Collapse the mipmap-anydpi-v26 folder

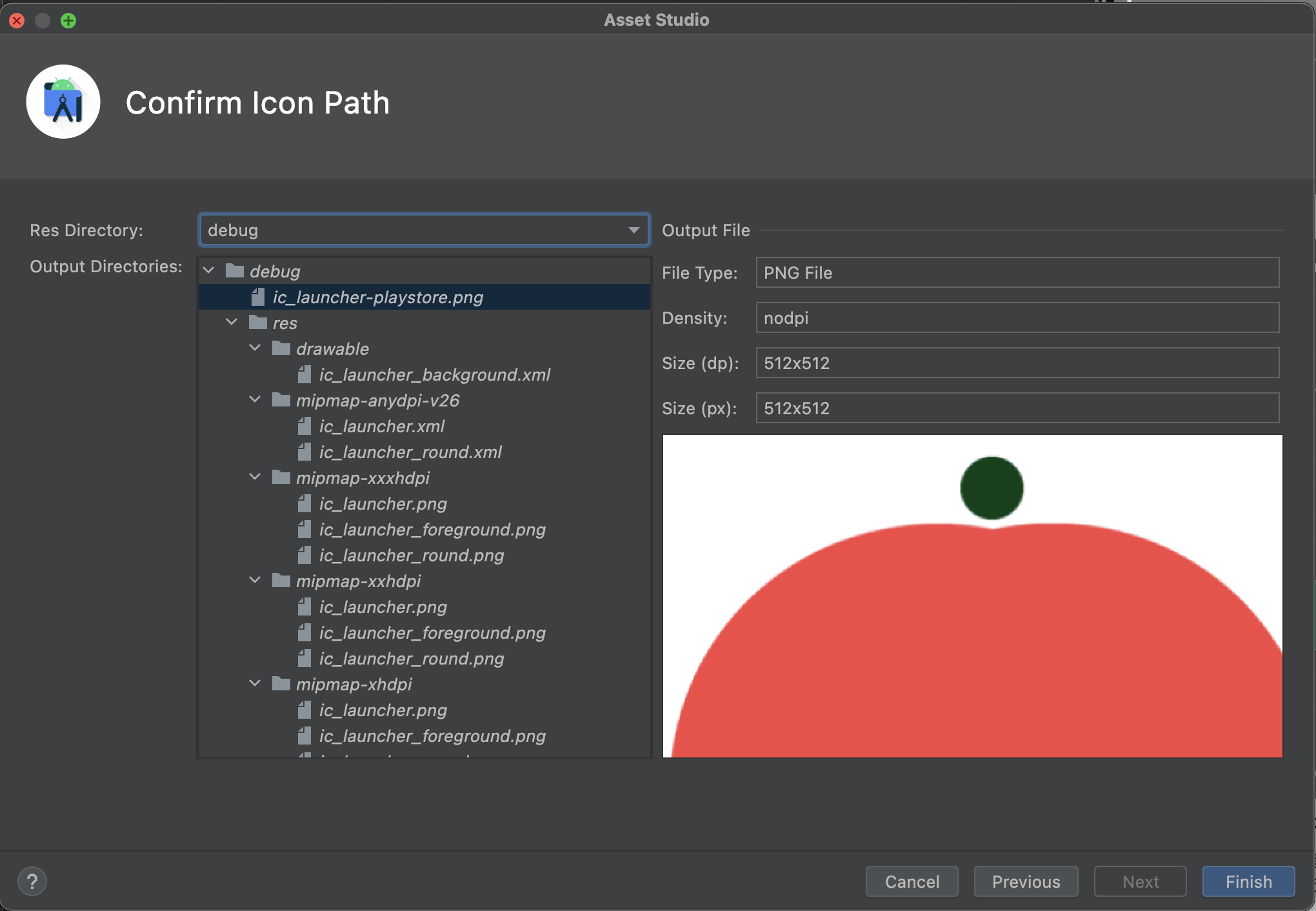point(255,400)
